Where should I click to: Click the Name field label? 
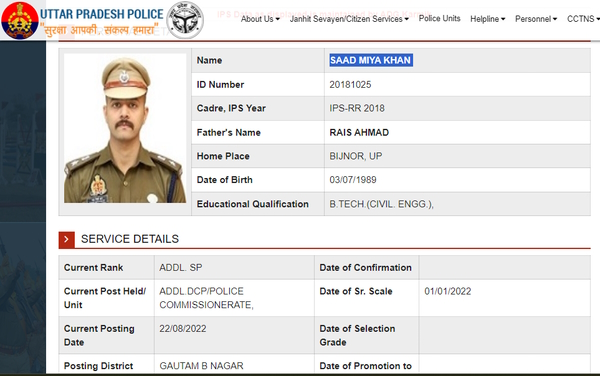pos(209,60)
